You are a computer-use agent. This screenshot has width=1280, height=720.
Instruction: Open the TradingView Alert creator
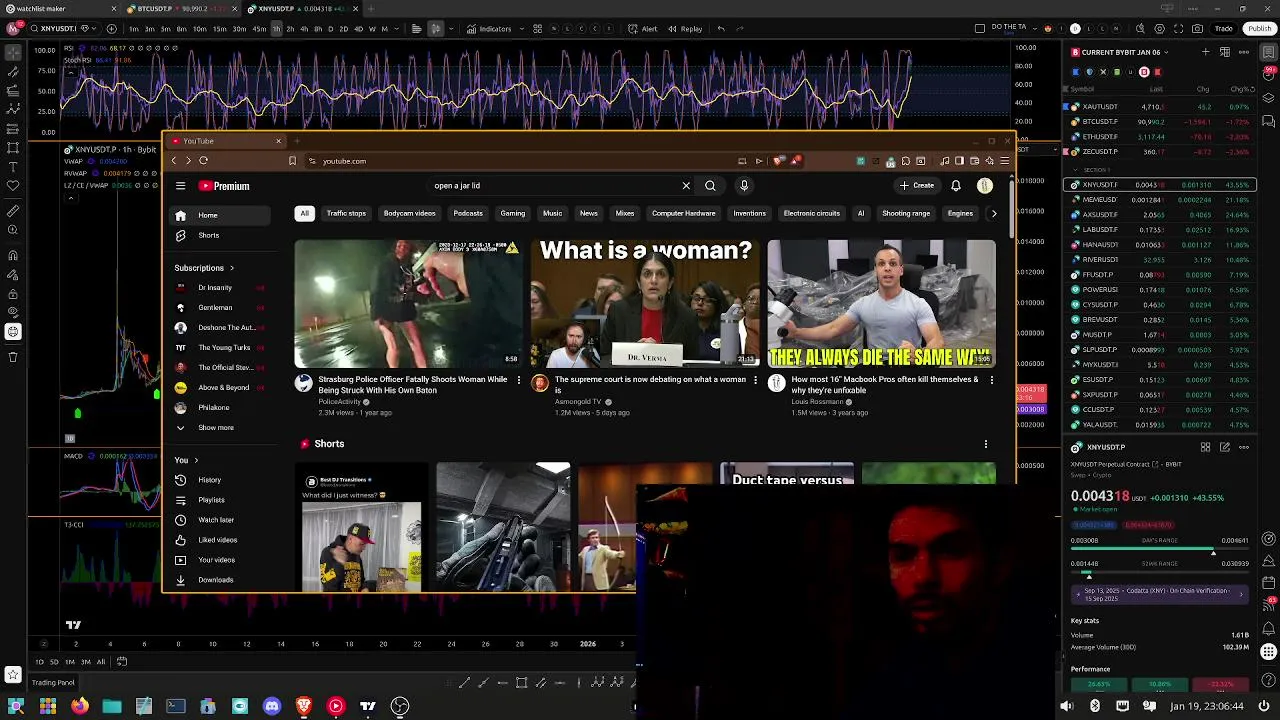[x=643, y=29]
